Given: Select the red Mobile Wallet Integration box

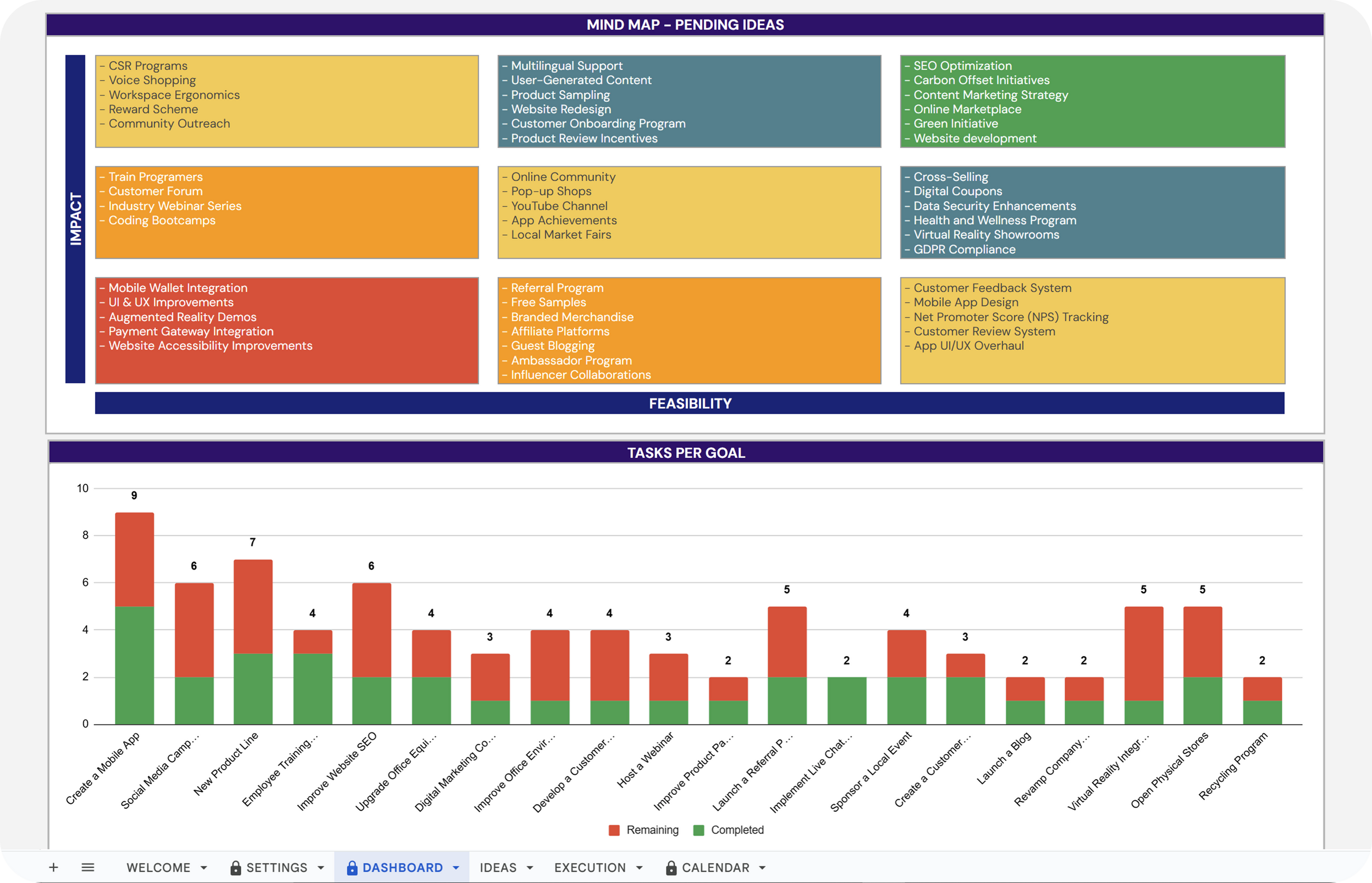Looking at the screenshot, I should point(287,330).
